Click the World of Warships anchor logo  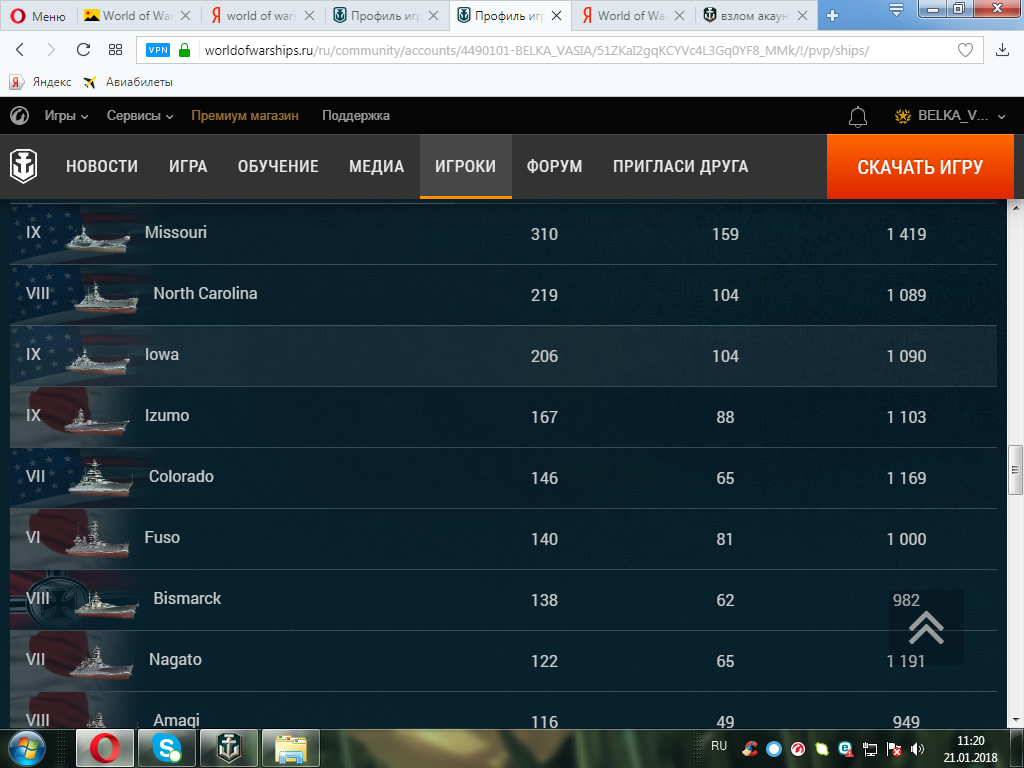pyautogui.click(x=24, y=166)
